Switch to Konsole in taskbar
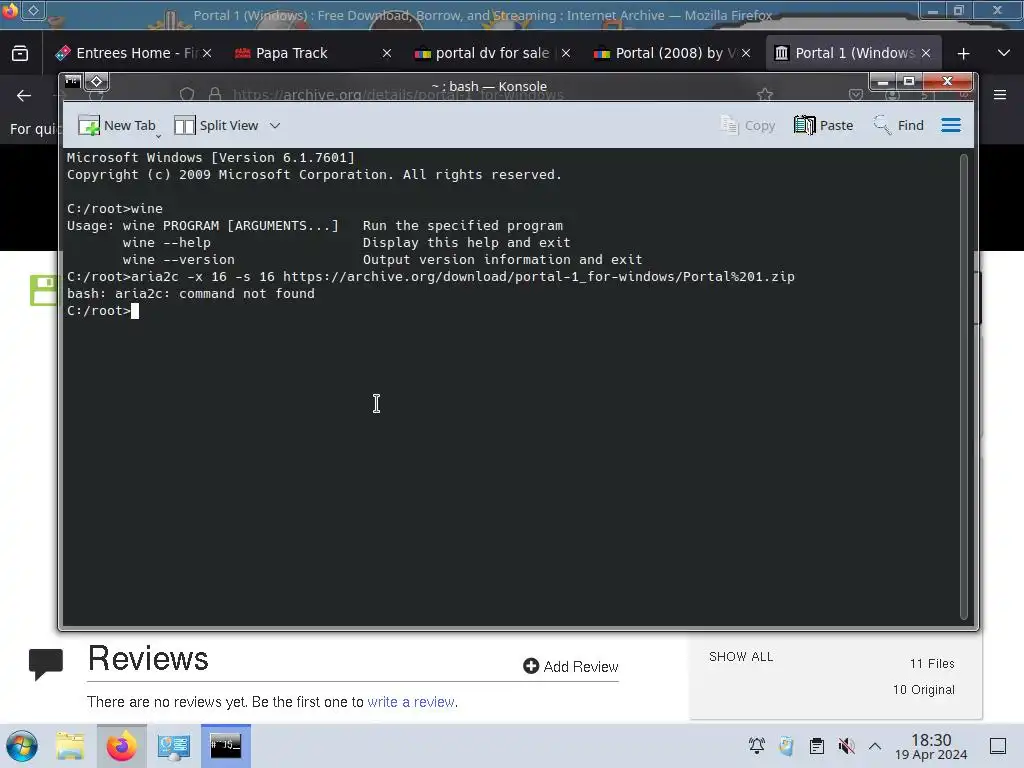The width and height of the screenshot is (1024, 768). click(x=226, y=746)
